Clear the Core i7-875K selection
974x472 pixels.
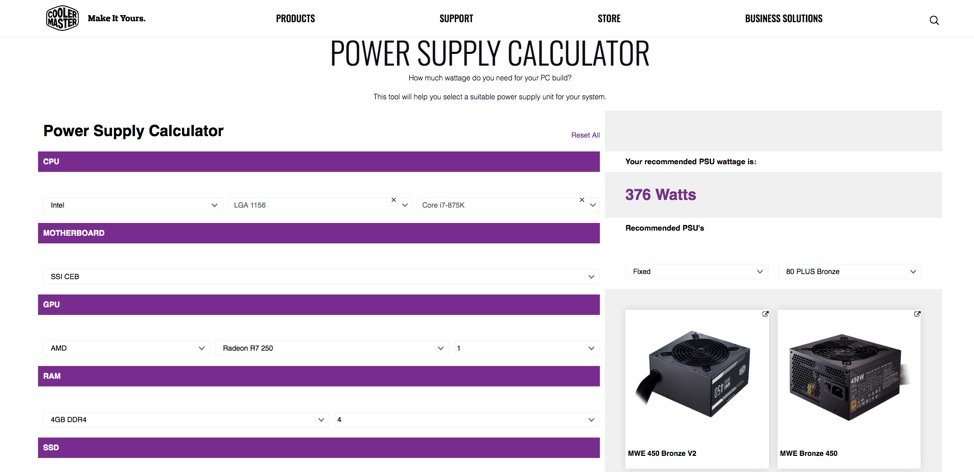coord(582,200)
